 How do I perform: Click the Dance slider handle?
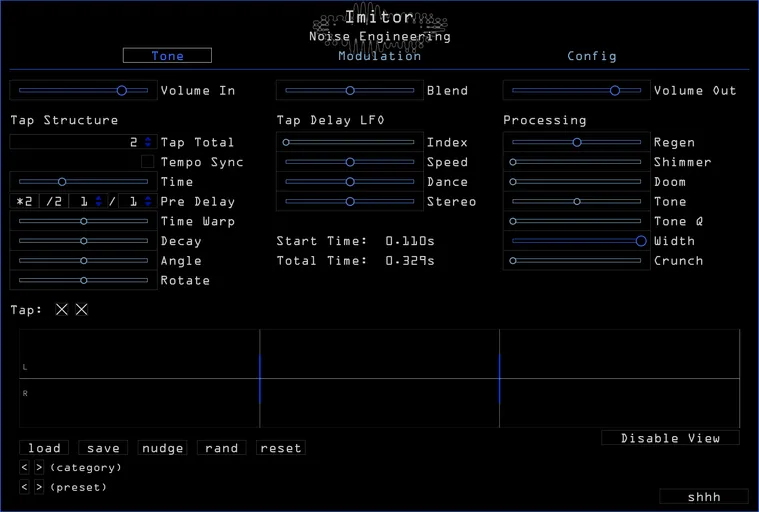[350, 182]
